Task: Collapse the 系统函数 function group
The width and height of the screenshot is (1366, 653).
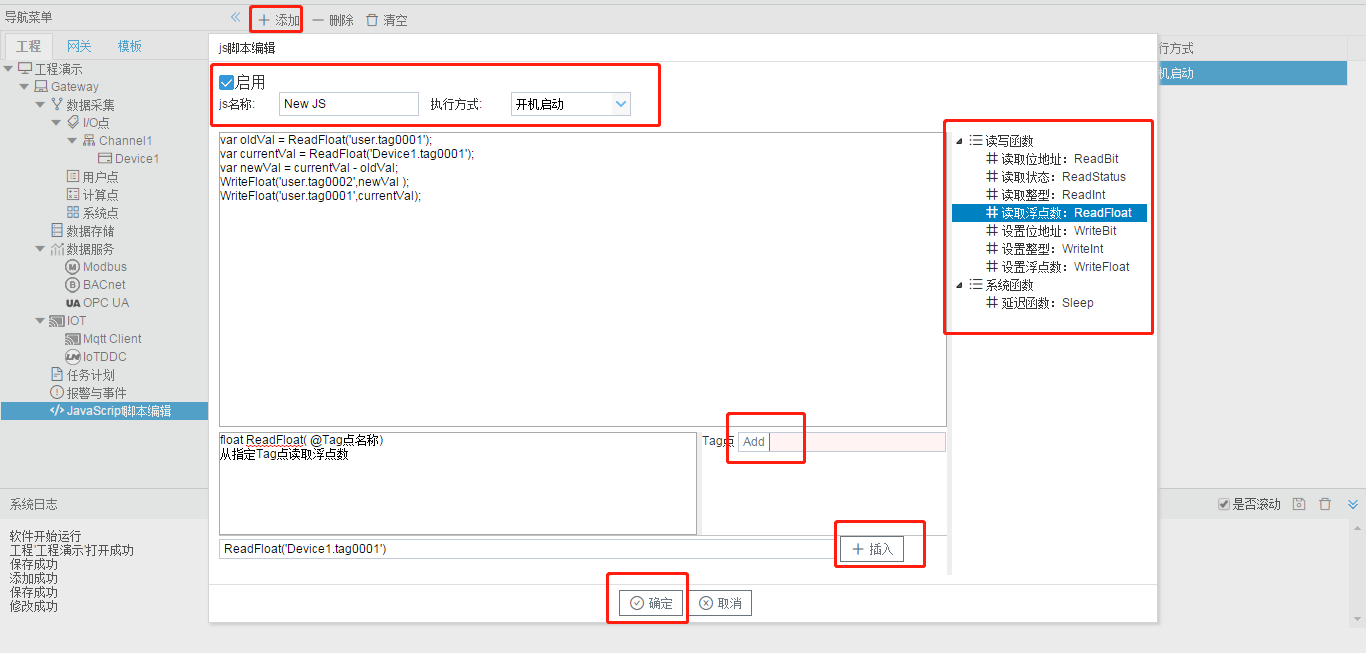Action: (960, 285)
